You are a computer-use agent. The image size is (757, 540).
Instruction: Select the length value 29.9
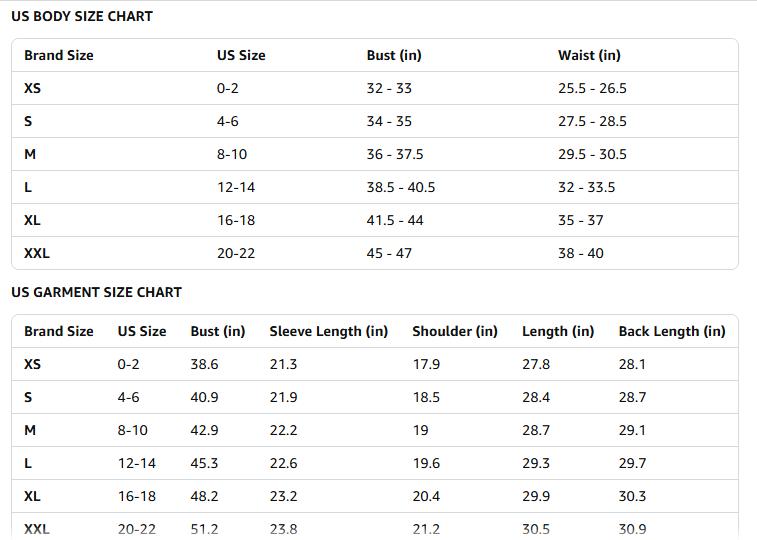pos(535,496)
